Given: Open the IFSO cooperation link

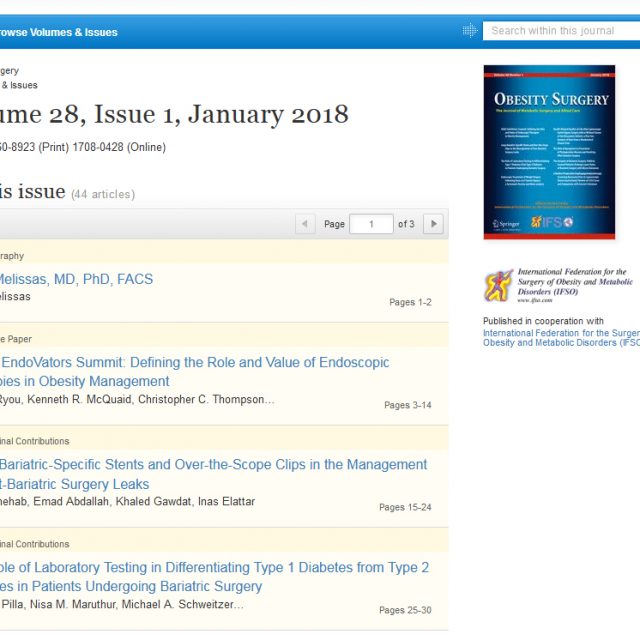Looking at the screenshot, I should point(560,338).
